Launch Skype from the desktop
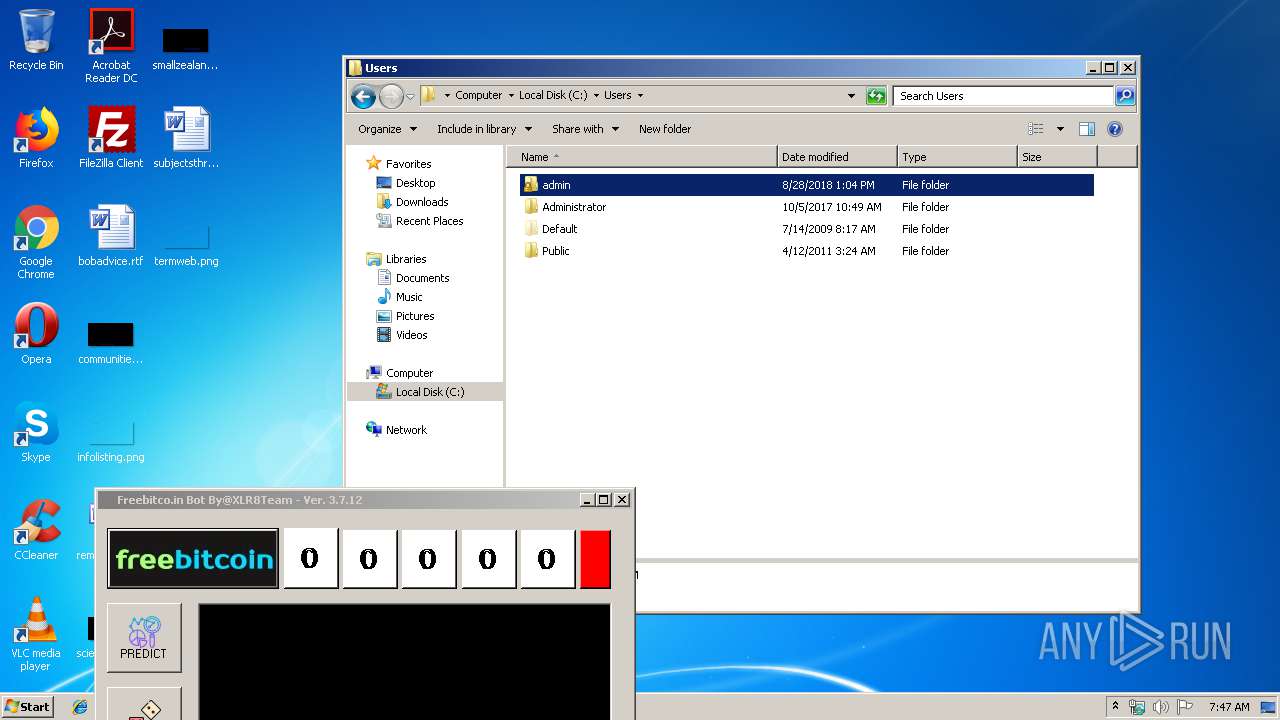Screen dimensions: 1280x720 pos(36,432)
